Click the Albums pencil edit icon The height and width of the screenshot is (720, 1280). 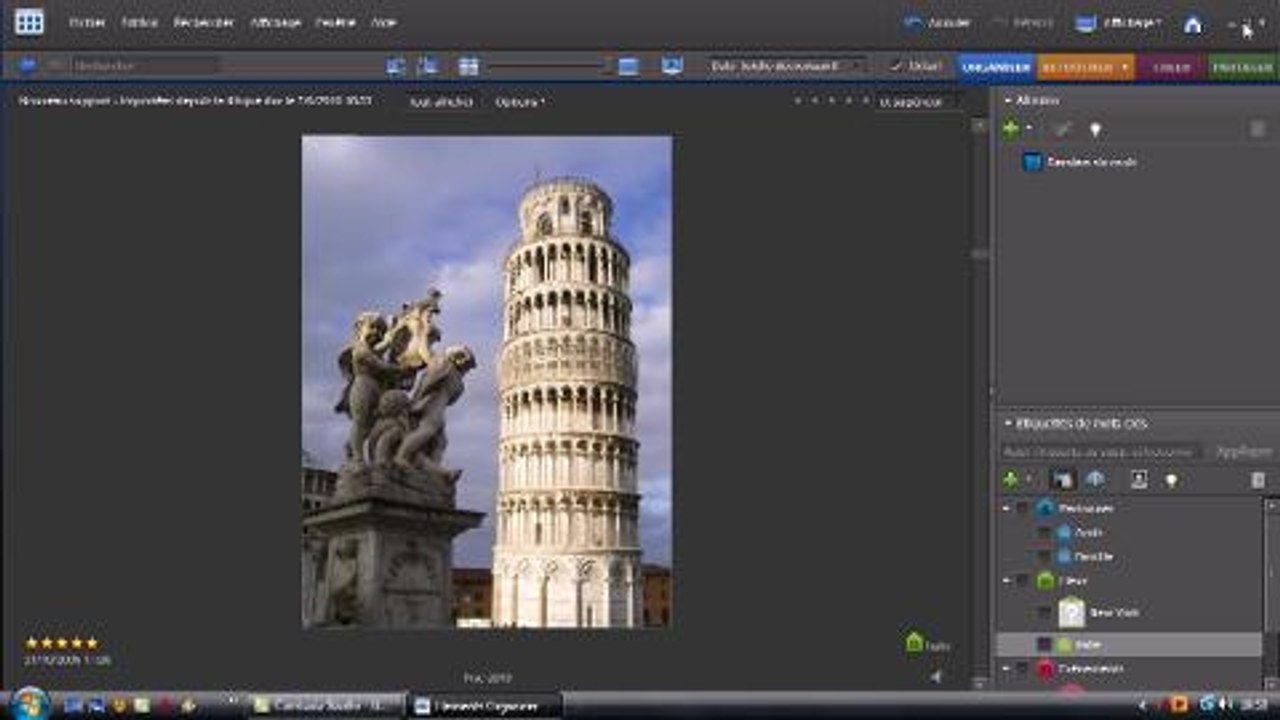(x=1063, y=129)
